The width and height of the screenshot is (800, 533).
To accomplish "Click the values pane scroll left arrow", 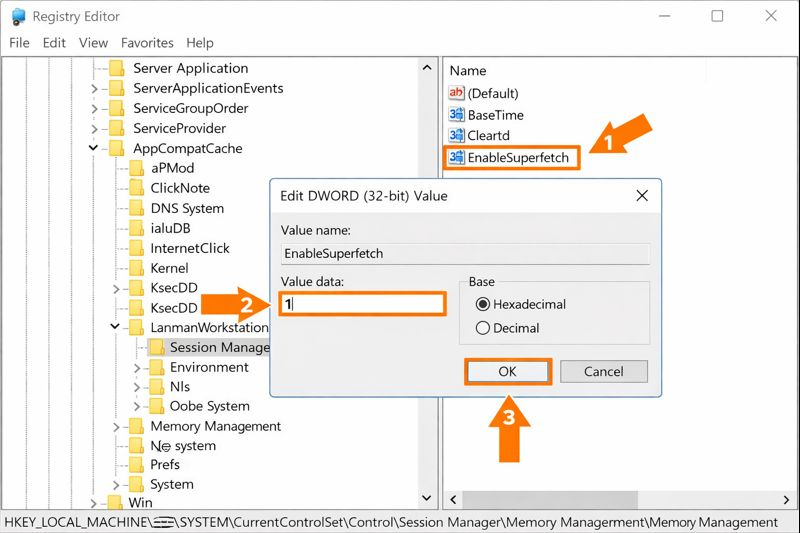I will click(453, 500).
